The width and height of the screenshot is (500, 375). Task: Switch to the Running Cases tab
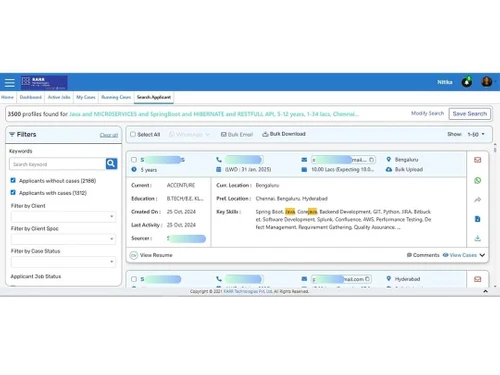(x=116, y=97)
